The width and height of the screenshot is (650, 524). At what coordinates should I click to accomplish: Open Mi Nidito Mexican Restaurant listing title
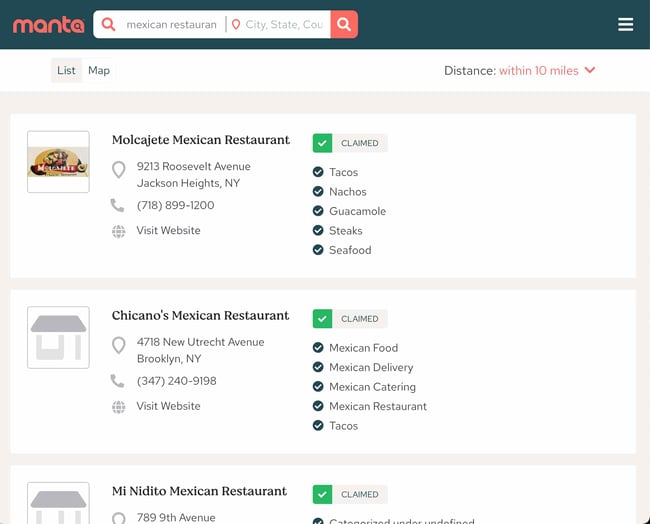pyautogui.click(x=199, y=491)
